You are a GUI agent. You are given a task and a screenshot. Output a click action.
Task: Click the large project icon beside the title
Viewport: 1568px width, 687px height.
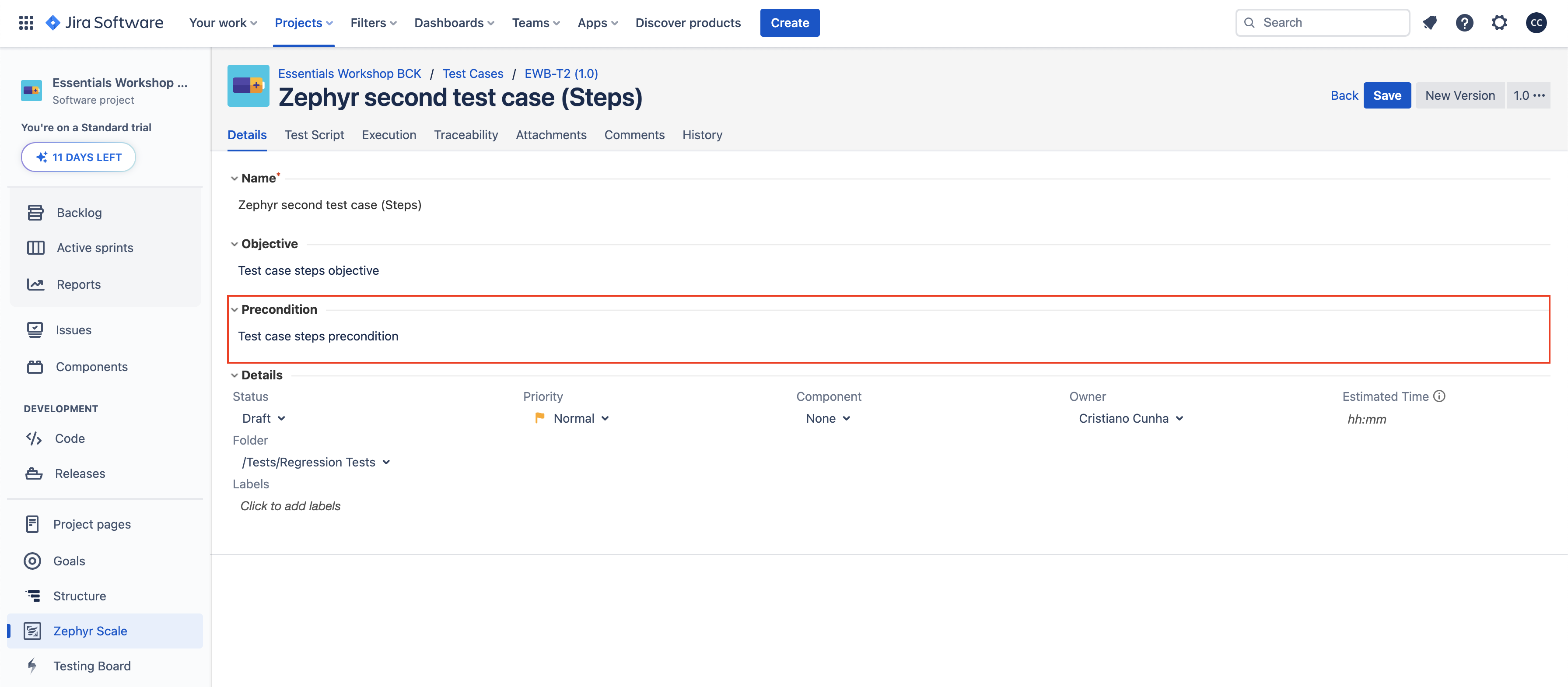click(248, 86)
